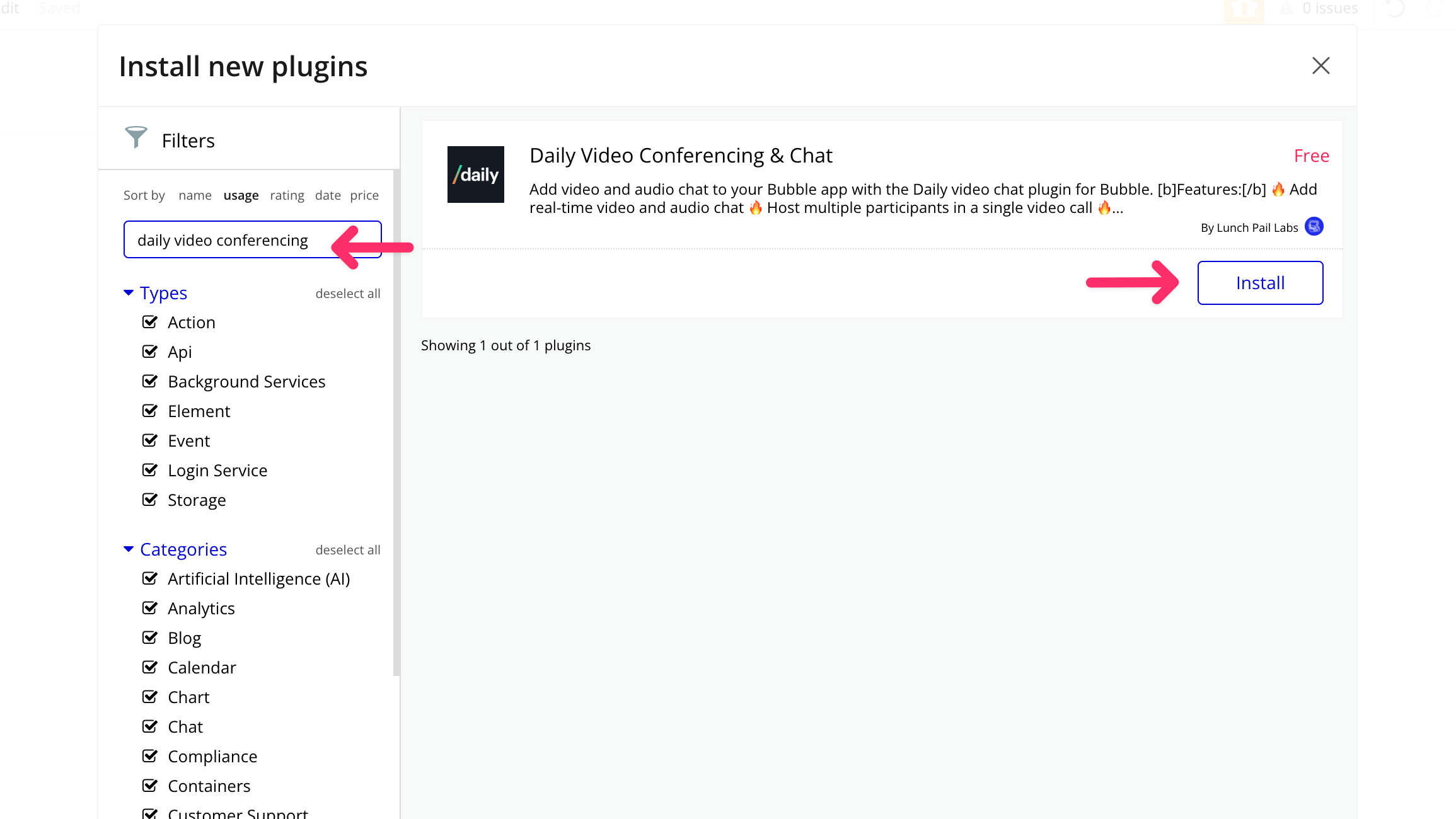Click the gift icon in top bar
1456x819 pixels.
point(1244,9)
